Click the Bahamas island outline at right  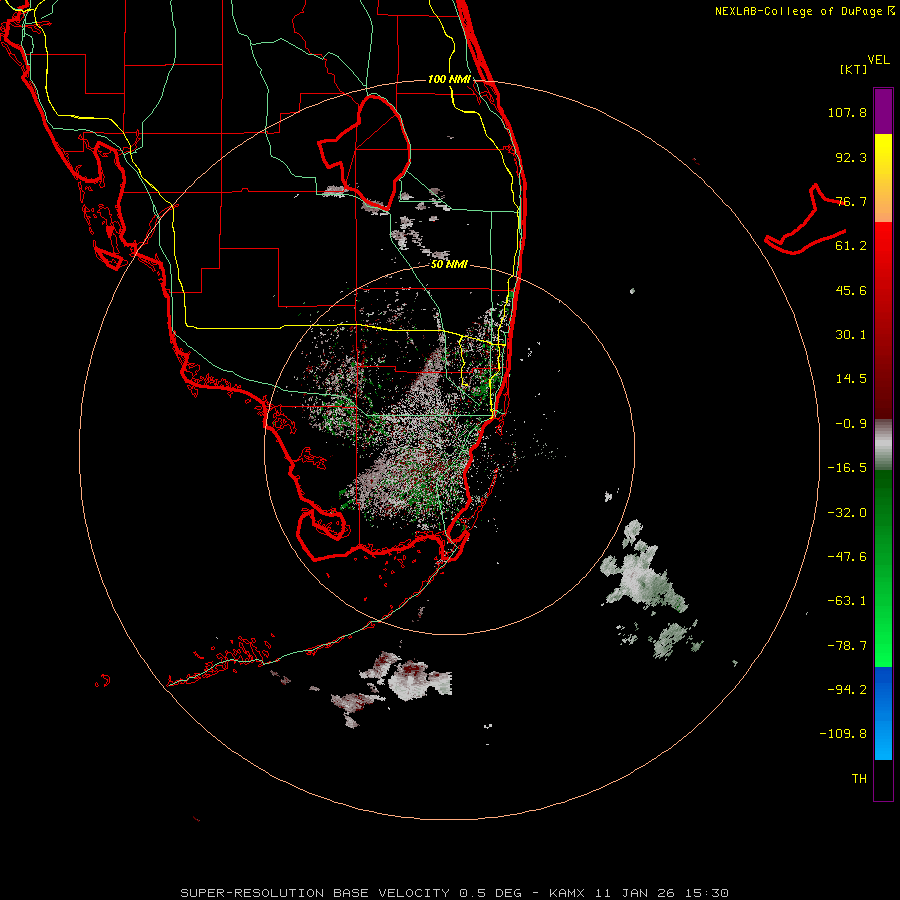coord(806,221)
